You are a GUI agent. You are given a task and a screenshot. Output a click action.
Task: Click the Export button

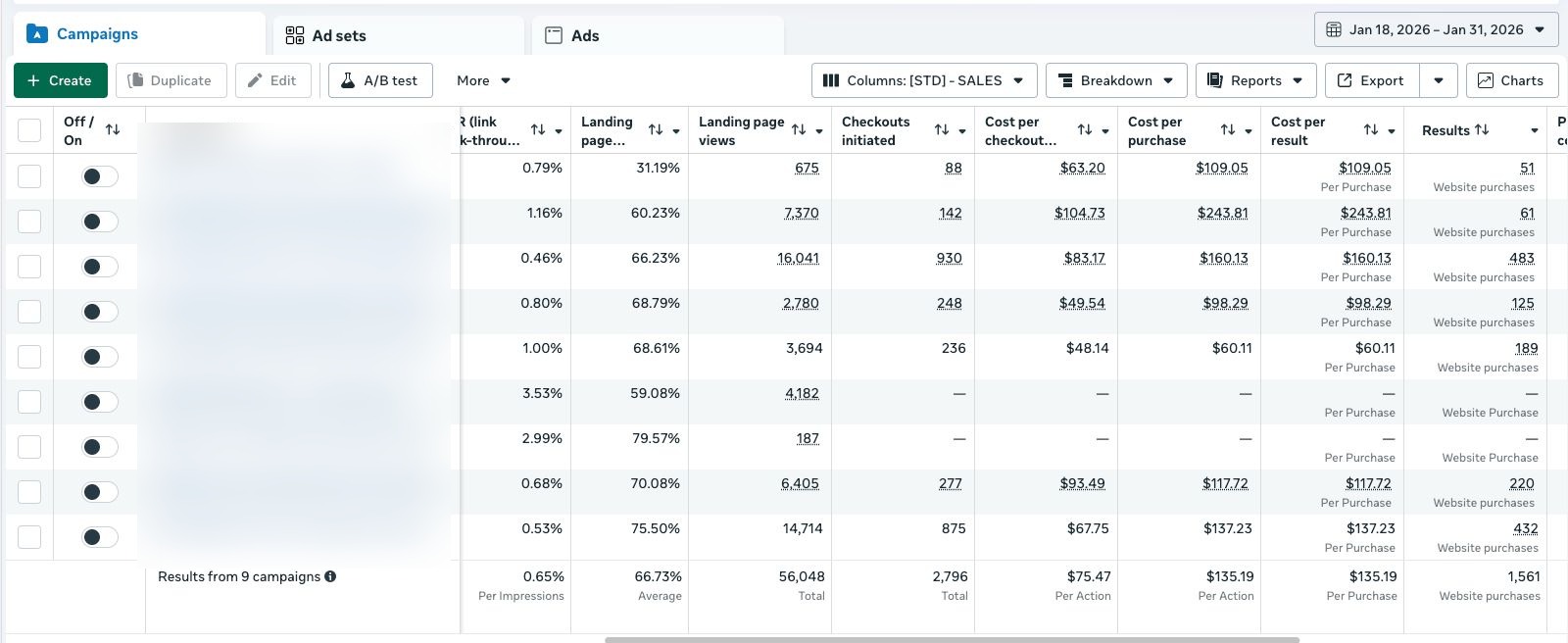coord(1372,80)
